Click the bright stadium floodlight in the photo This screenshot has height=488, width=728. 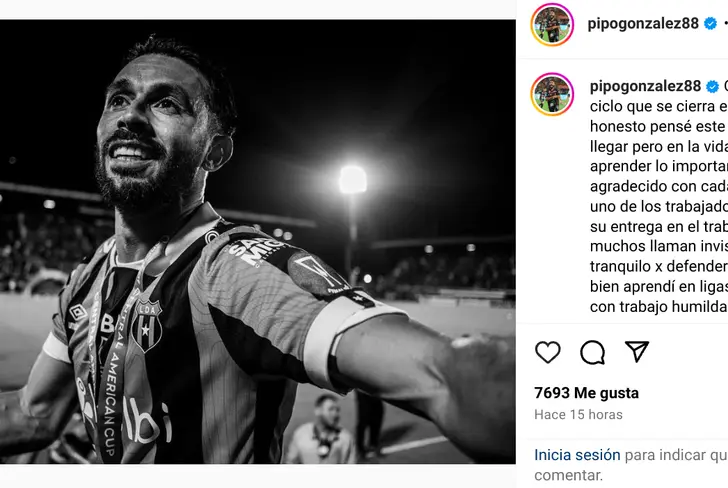[x=352, y=180]
